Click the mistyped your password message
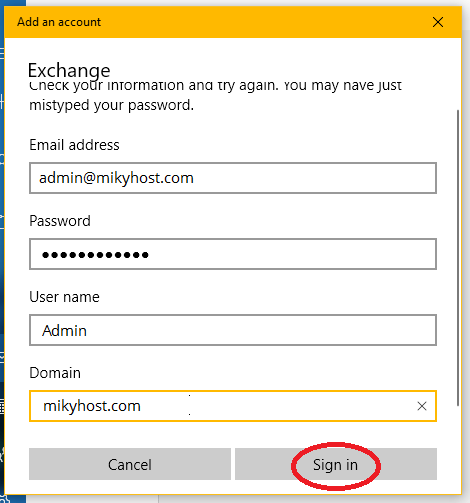This screenshot has width=470, height=503. click(x=111, y=105)
